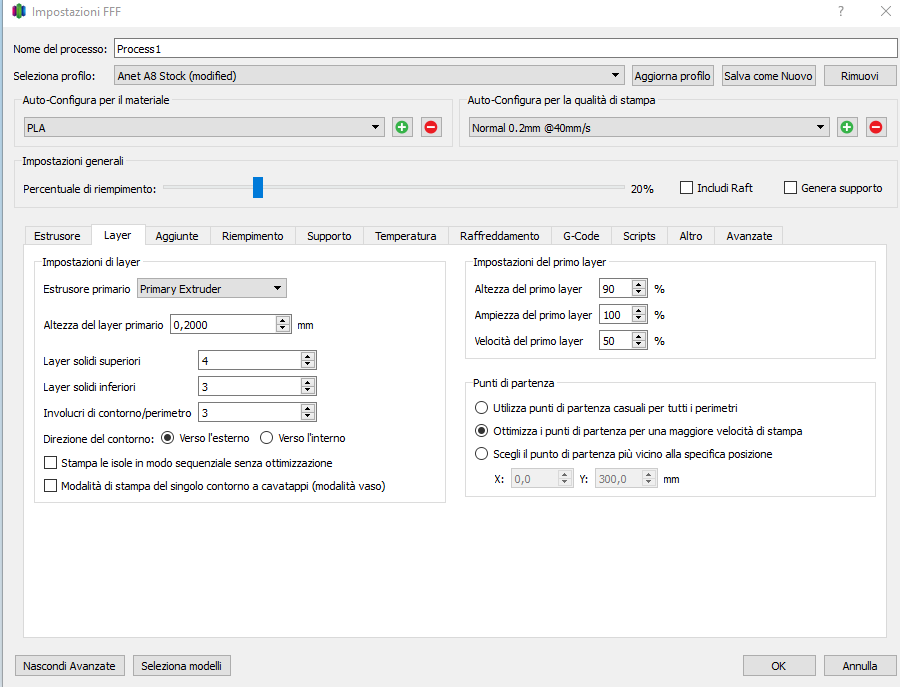The height and width of the screenshot is (687, 900).
Task: Switch to the G-Code tab
Action: click(x=581, y=236)
